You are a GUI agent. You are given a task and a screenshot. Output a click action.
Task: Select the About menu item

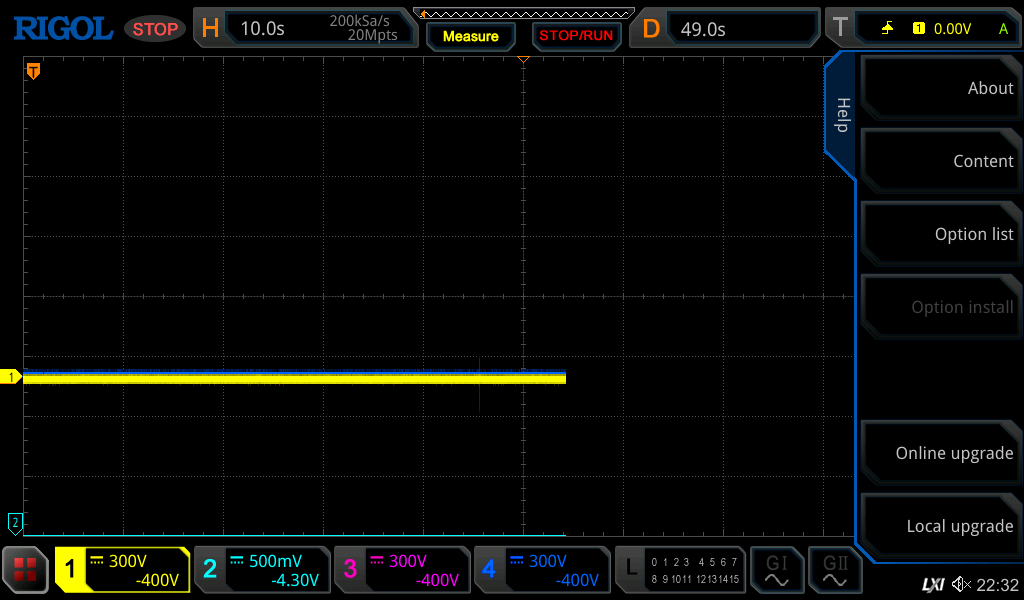(940, 88)
